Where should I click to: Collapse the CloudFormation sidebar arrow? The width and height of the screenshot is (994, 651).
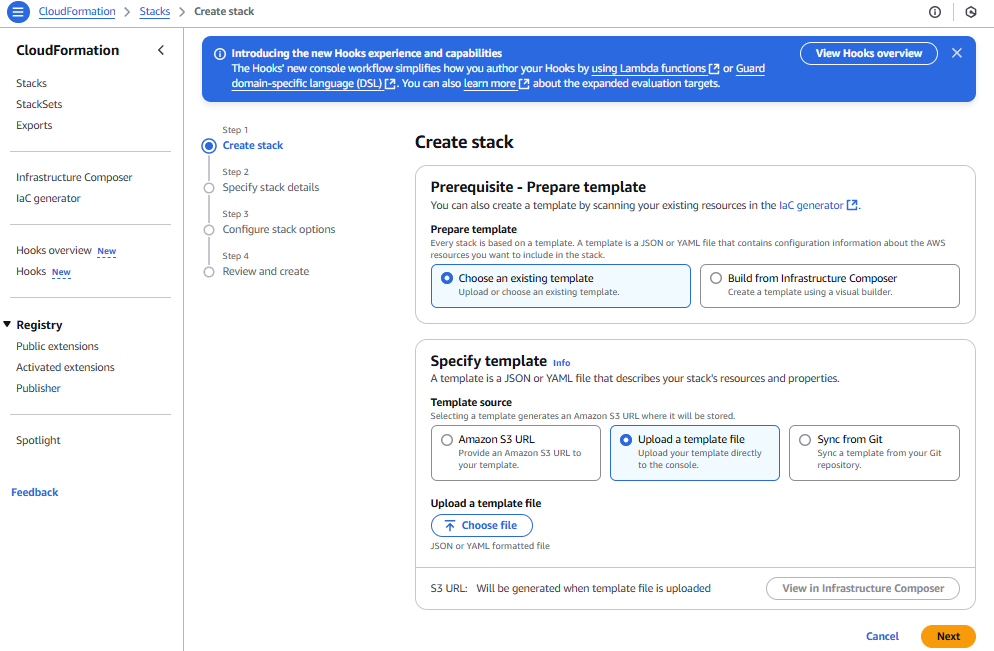tap(161, 50)
